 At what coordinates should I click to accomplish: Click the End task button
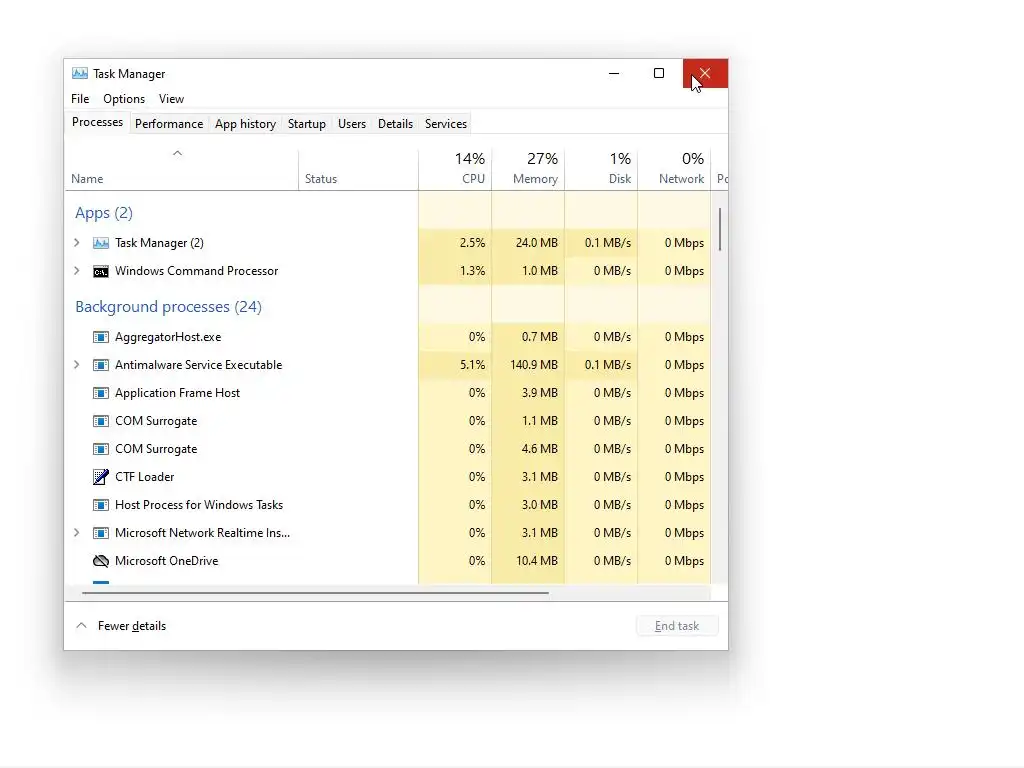[x=677, y=626]
